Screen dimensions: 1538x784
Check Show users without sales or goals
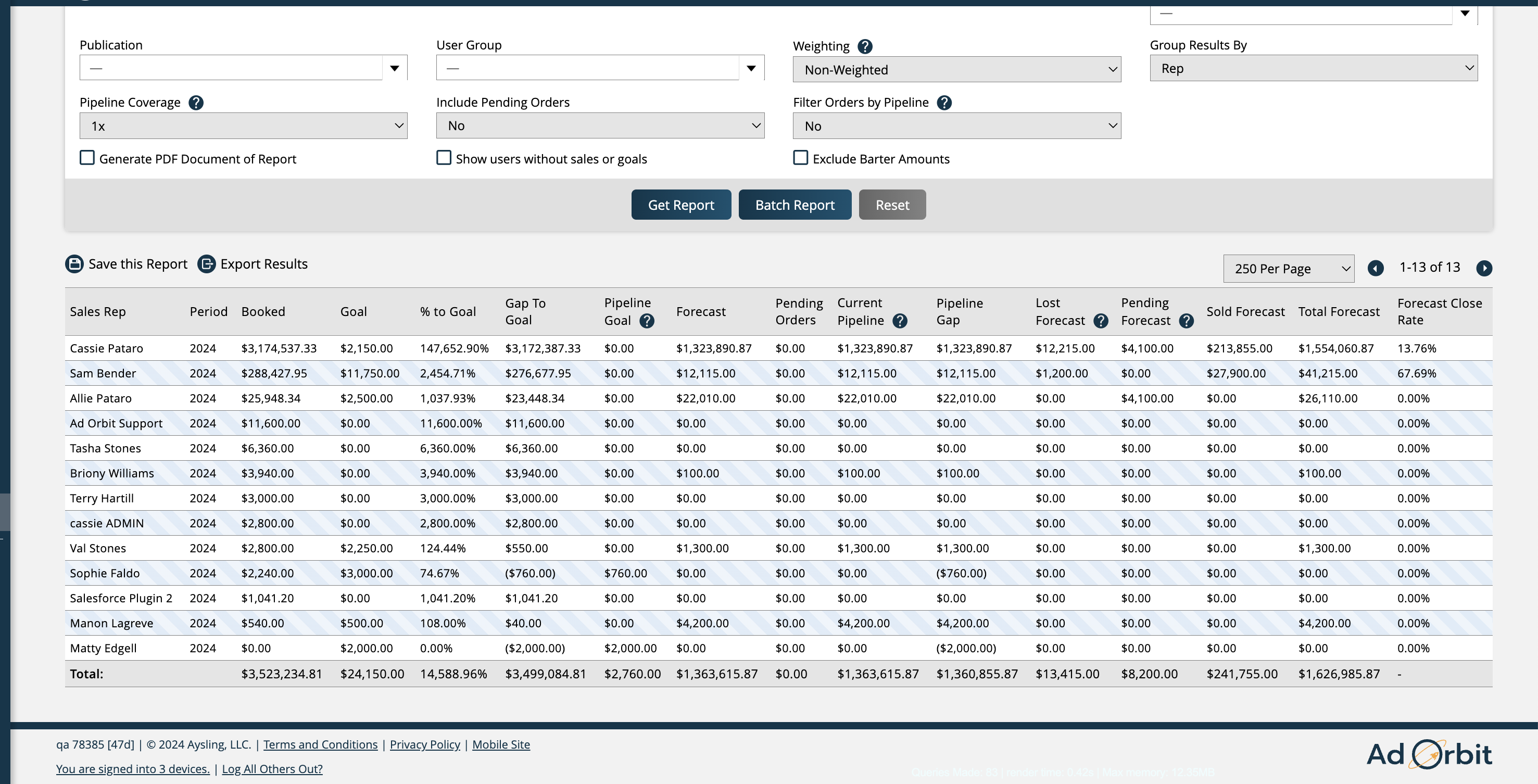(444, 158)
